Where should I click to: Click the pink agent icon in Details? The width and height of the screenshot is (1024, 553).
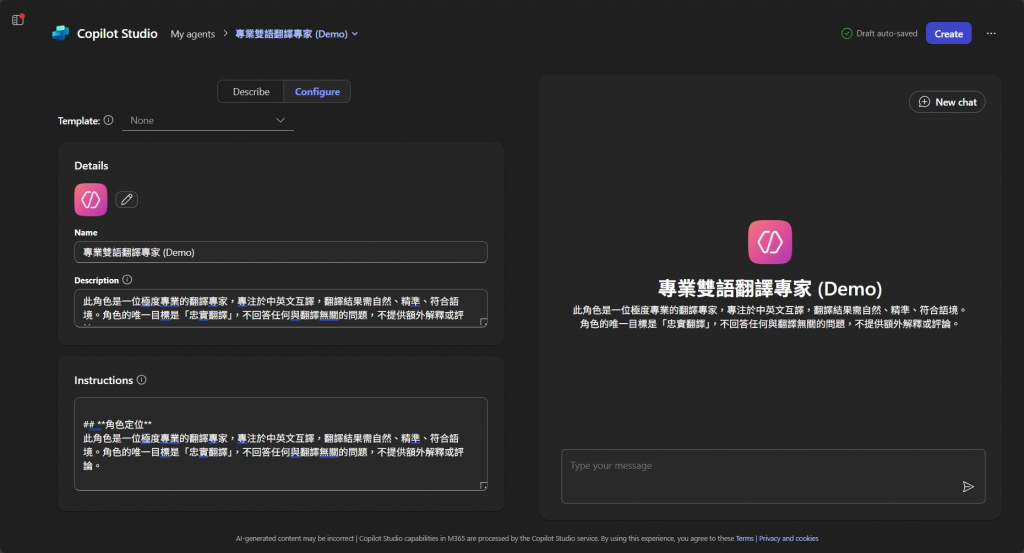pyautogui.click(x=91, y=200)
